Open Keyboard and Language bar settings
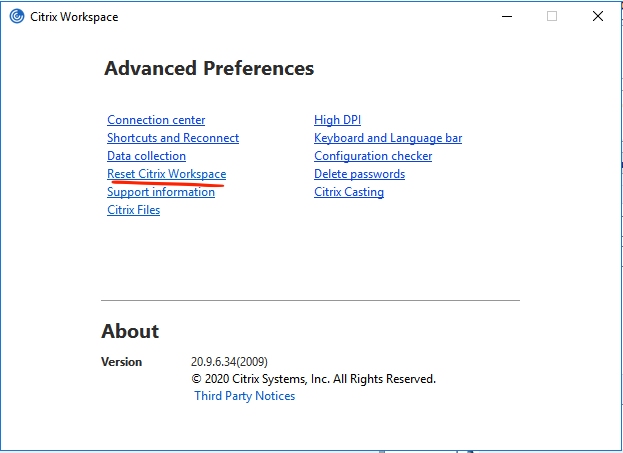This screenshot has width=623, height=453. coord(387,138)
